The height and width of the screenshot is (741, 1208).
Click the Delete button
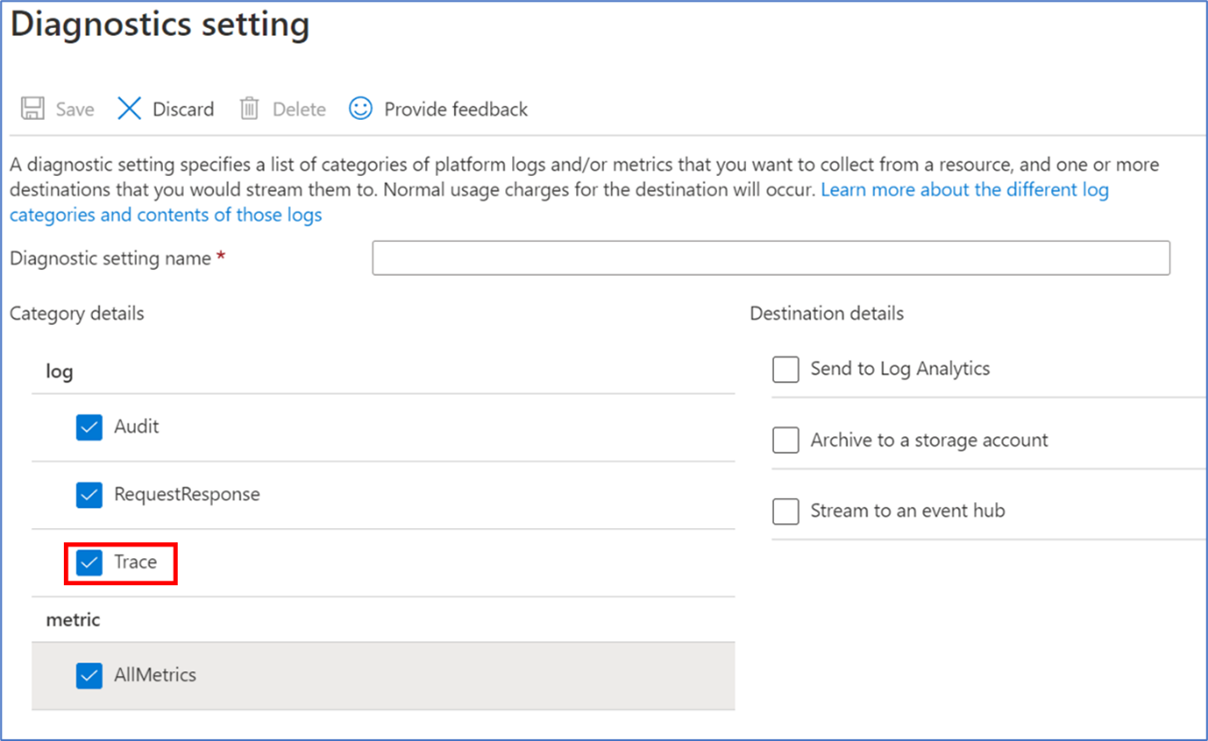click(x=300, y=108)
